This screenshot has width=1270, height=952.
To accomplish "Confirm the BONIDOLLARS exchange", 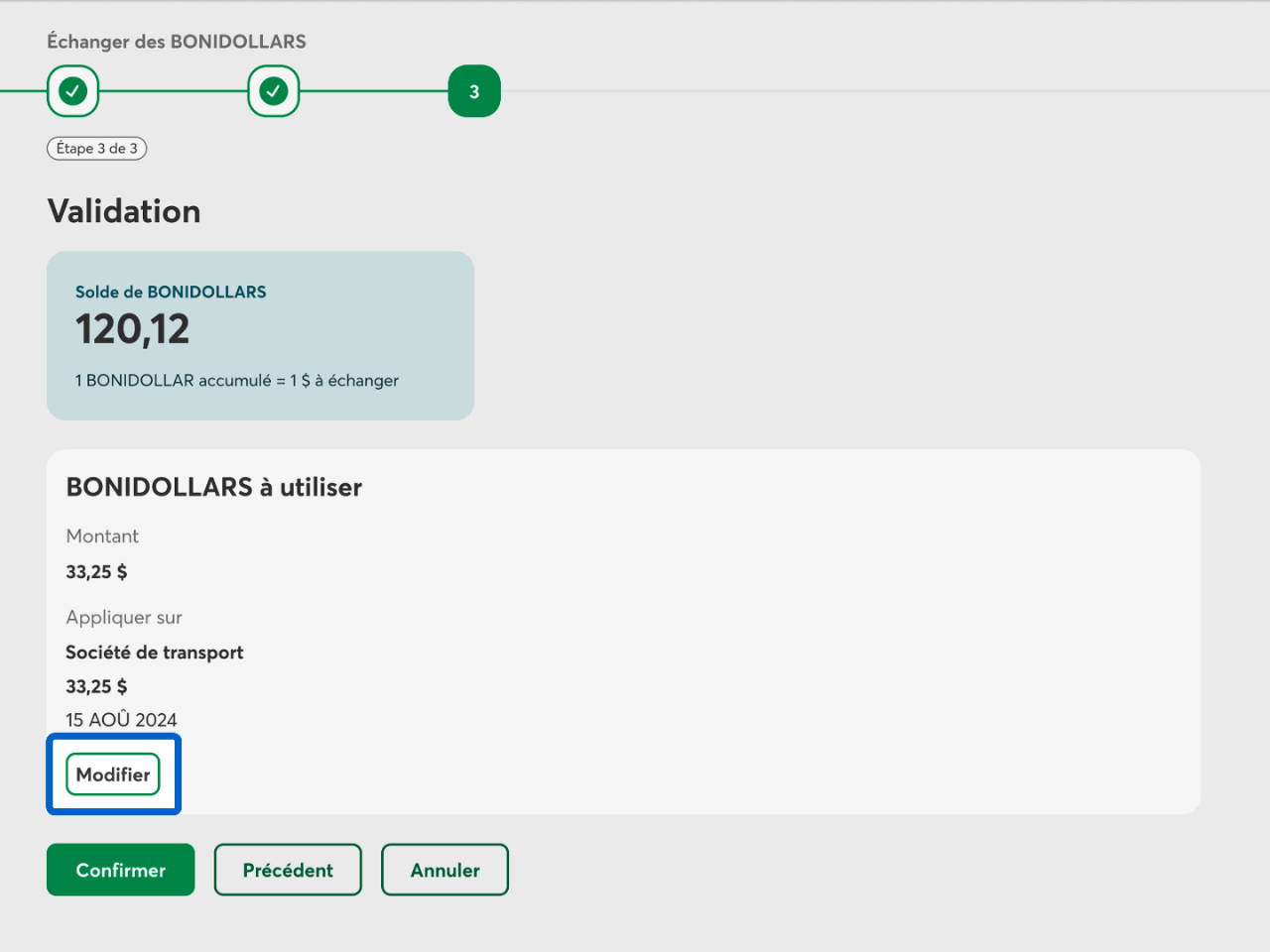I will (121, 870).
